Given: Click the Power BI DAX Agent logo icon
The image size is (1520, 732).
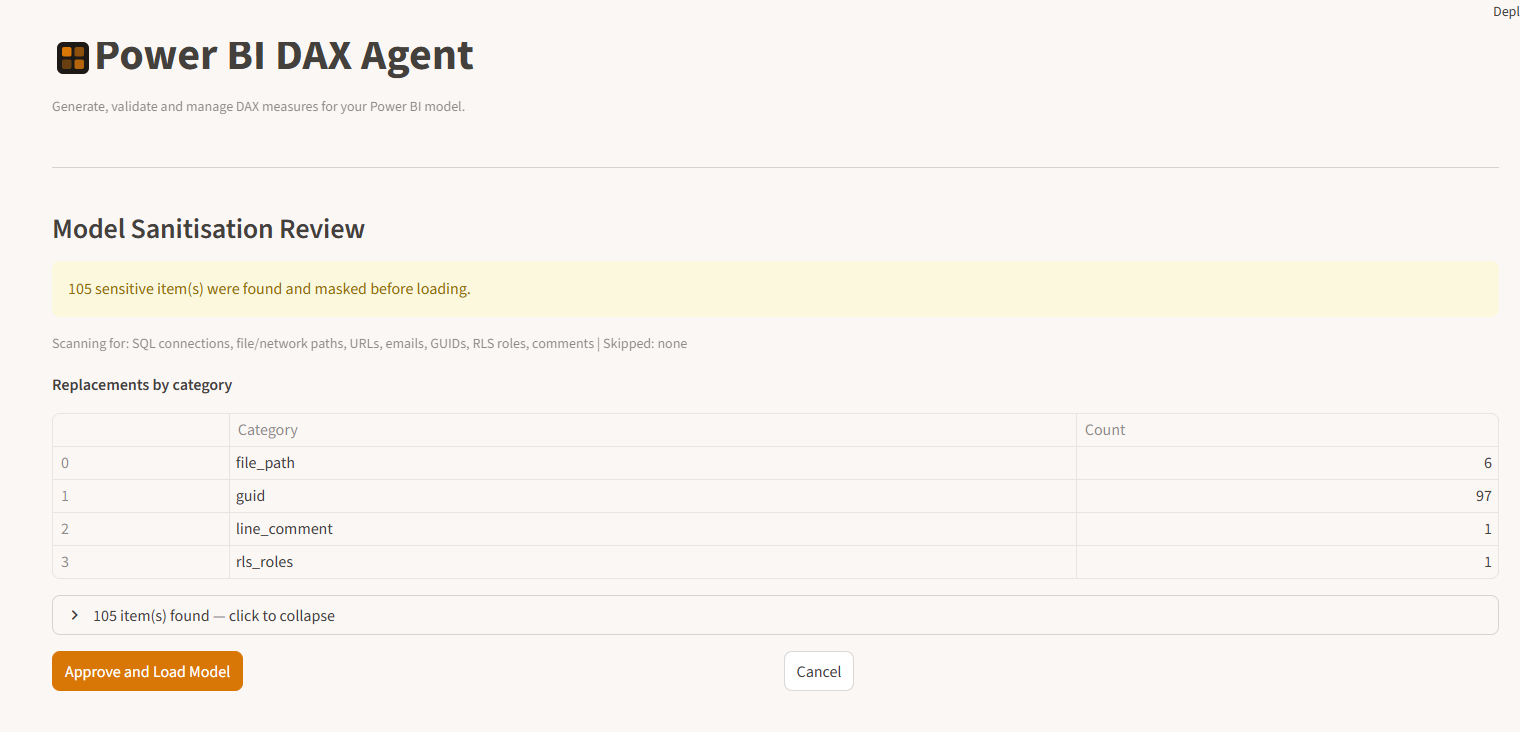Looking at the screenshot, I should point(73,58).
